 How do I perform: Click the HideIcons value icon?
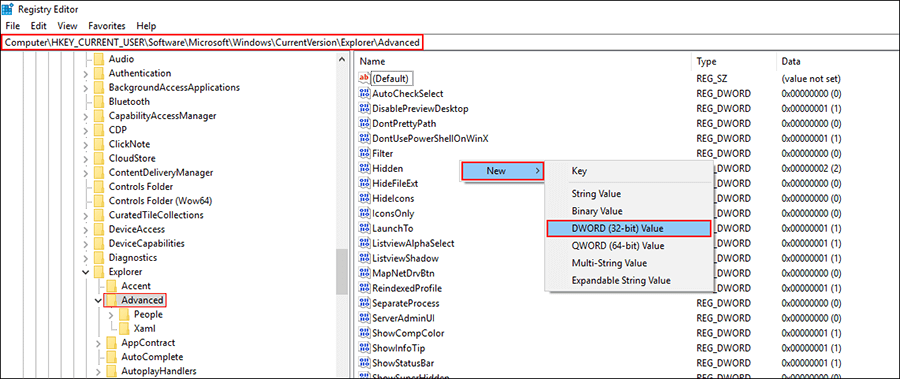[x=364, y=198]
